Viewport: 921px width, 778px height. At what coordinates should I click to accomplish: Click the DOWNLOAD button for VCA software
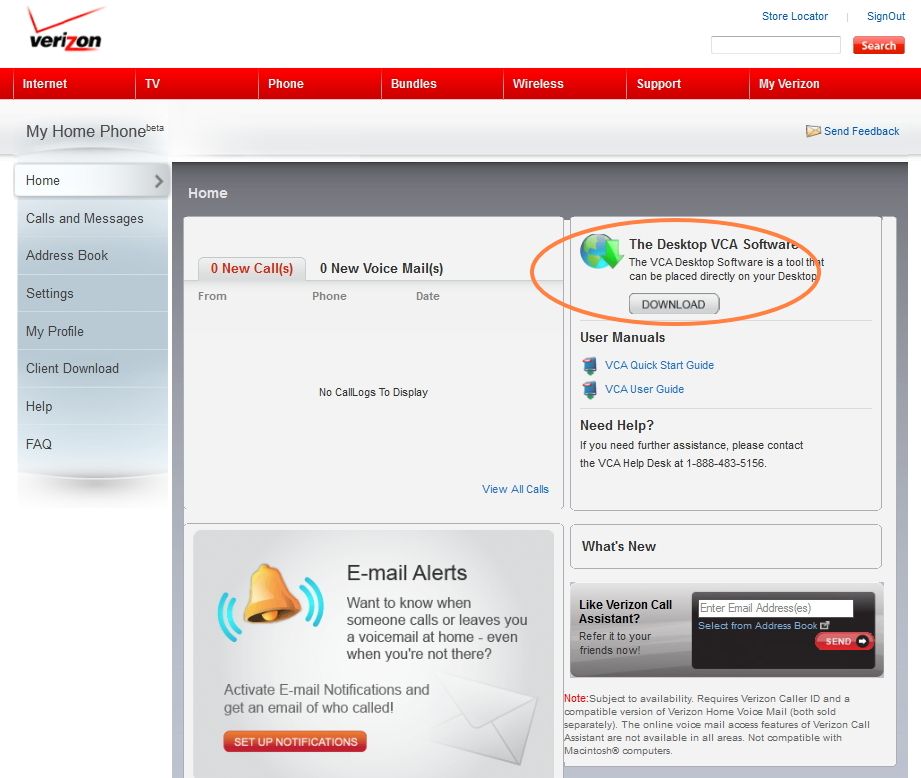pyautogui.click(x=674, y=304)
